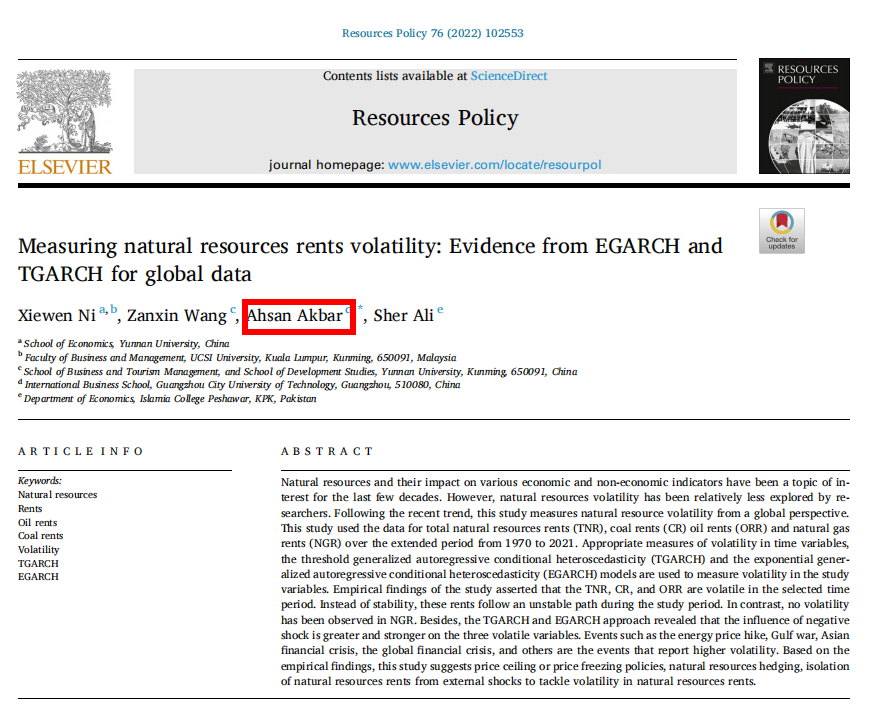Click the orange ELSEVIER wordmark

point(65,167)
